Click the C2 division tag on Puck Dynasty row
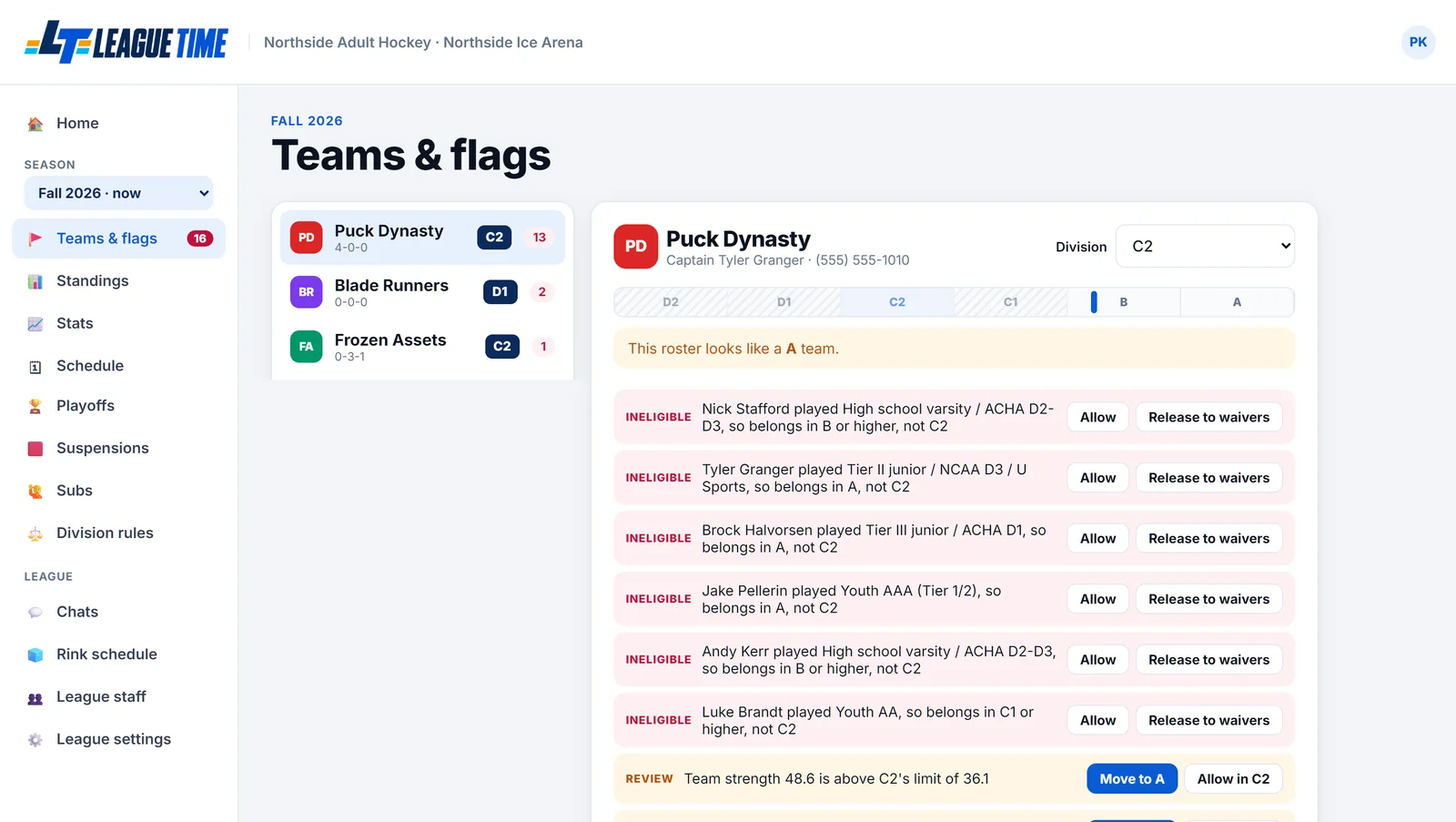Screen dimensions: 1456x822 click(494, 238)
